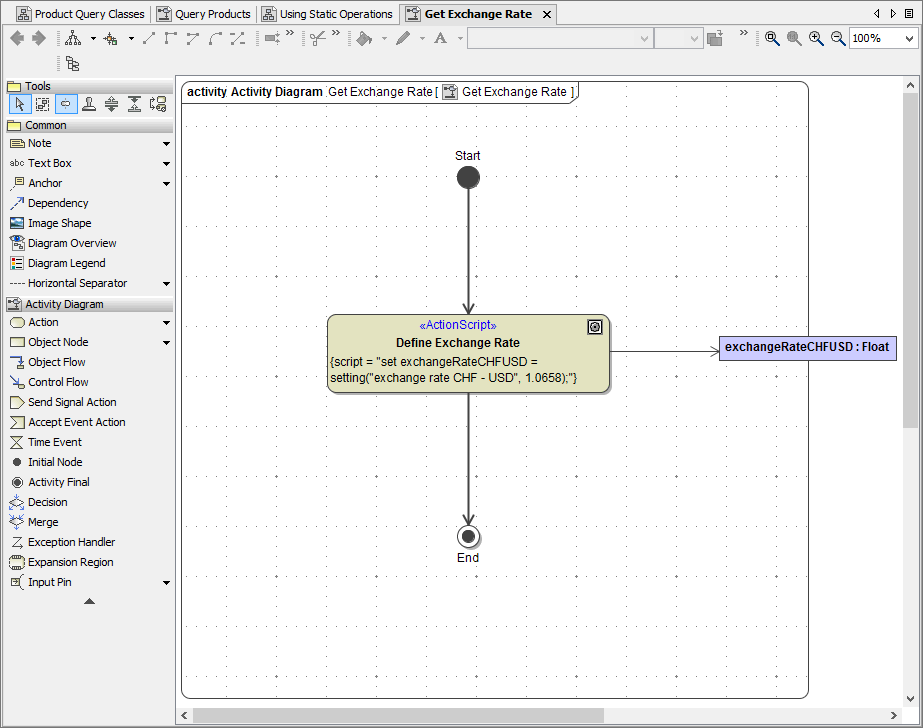Open the Object Node dropdown arrow
The width and height of the screenshot is (923, 728).
[166, 342]
